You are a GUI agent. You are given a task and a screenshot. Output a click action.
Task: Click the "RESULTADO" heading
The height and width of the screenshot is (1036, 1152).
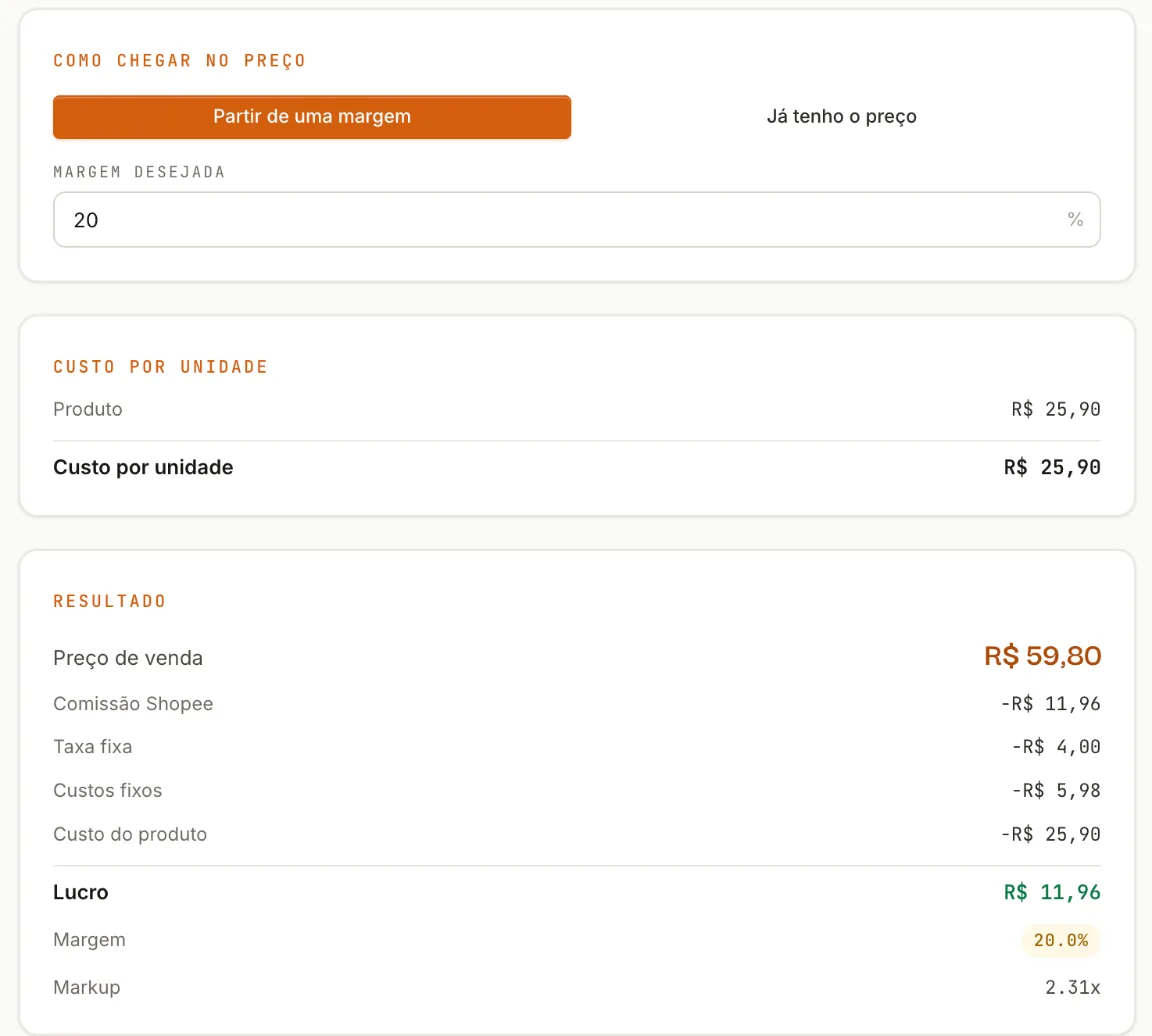pos(109,601)
